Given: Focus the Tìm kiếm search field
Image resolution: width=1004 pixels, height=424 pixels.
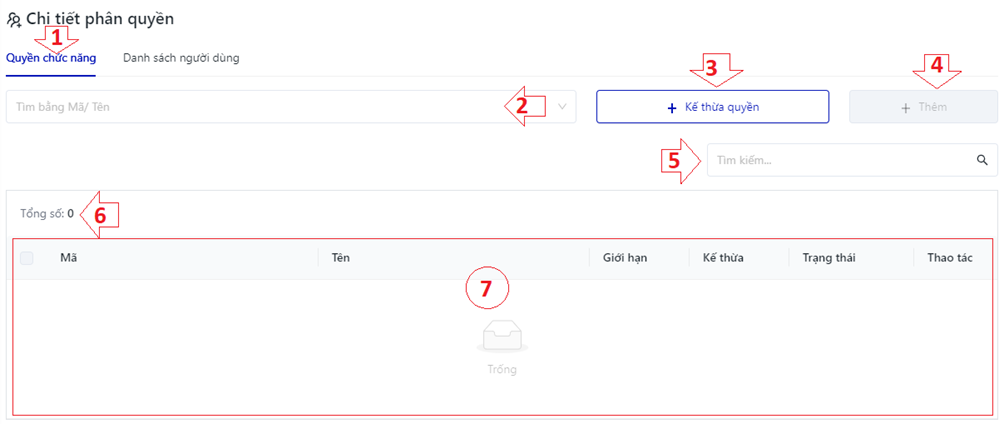Looking at the screenshot, I should (x=840, y=160).
